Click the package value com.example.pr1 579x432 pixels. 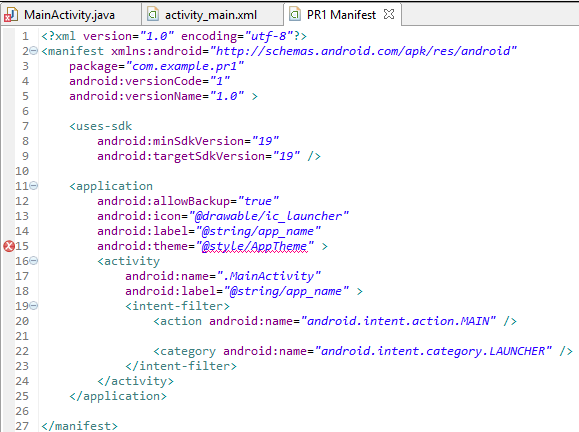click(185, 66)
